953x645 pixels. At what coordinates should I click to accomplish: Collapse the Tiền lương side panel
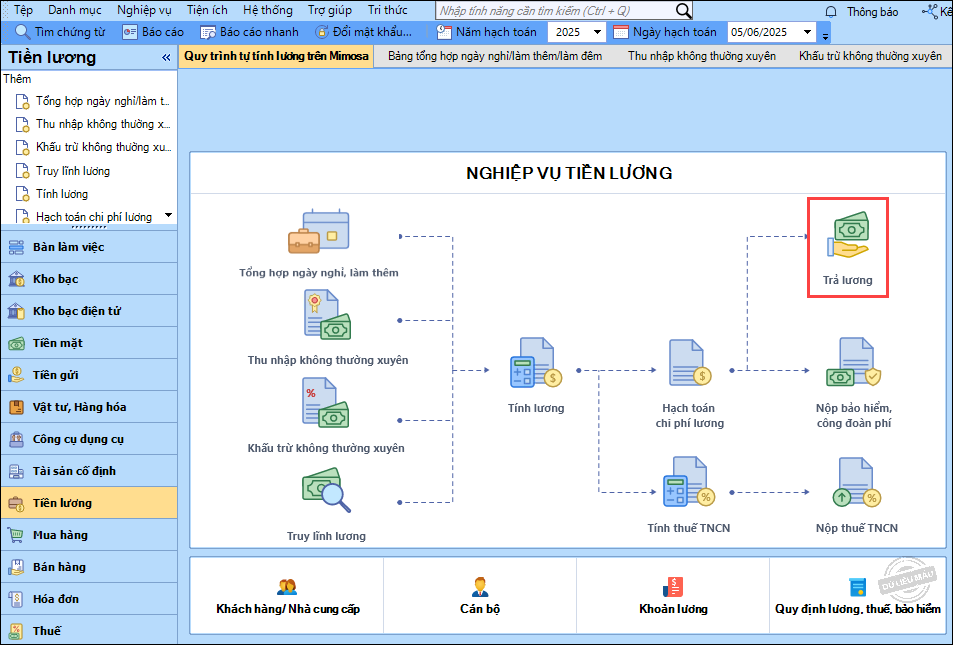[166, 58]
